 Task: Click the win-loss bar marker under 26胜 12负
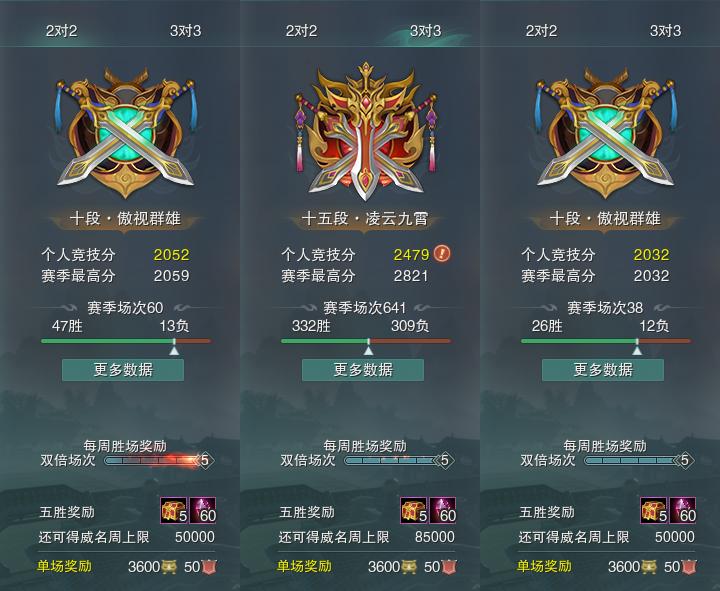pyautogui.click(x=637, y=348)
